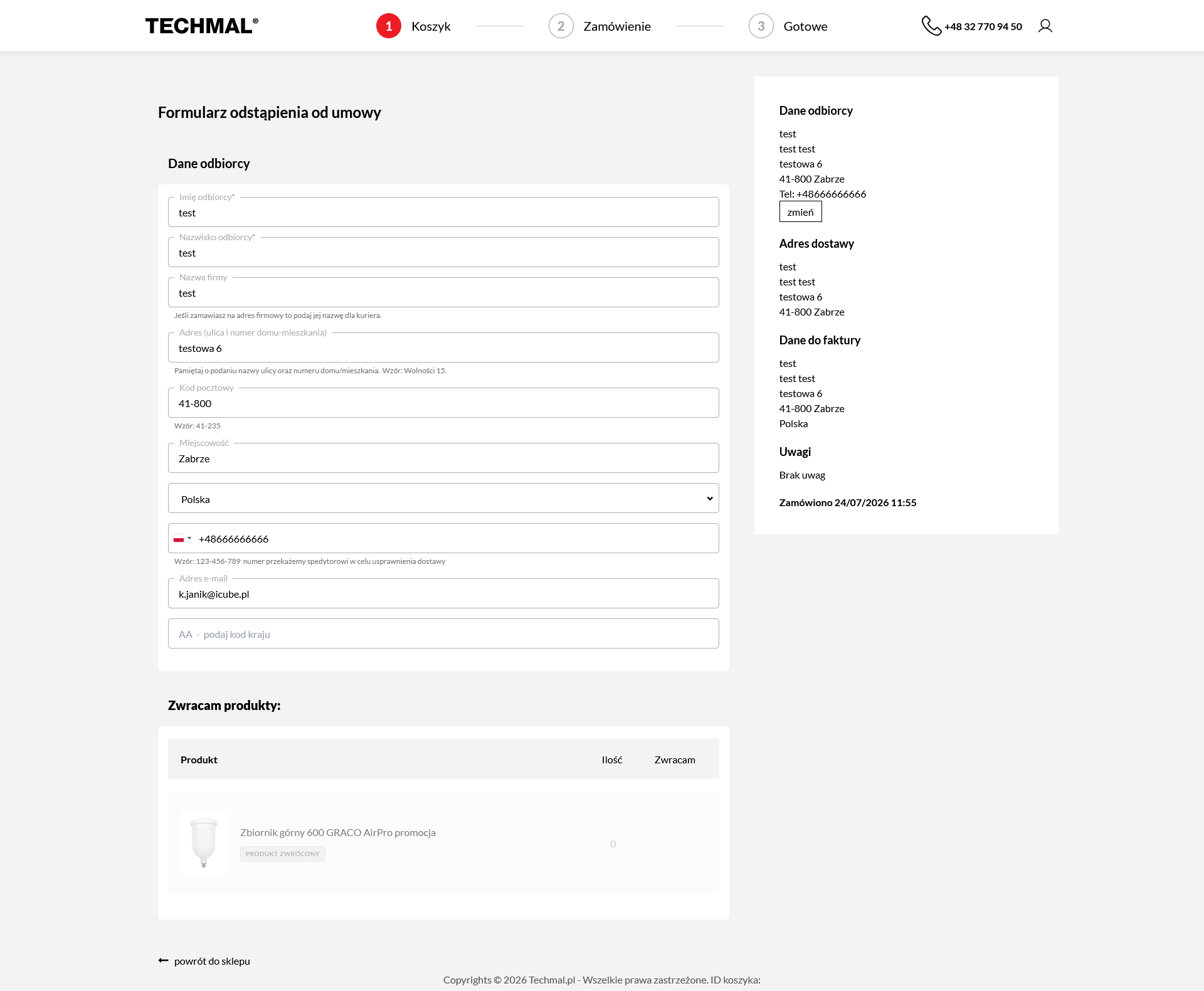This screenshot has width=1204, height=991.
Task: Click the podaj kod kraju field
Action: click(443, 633)
